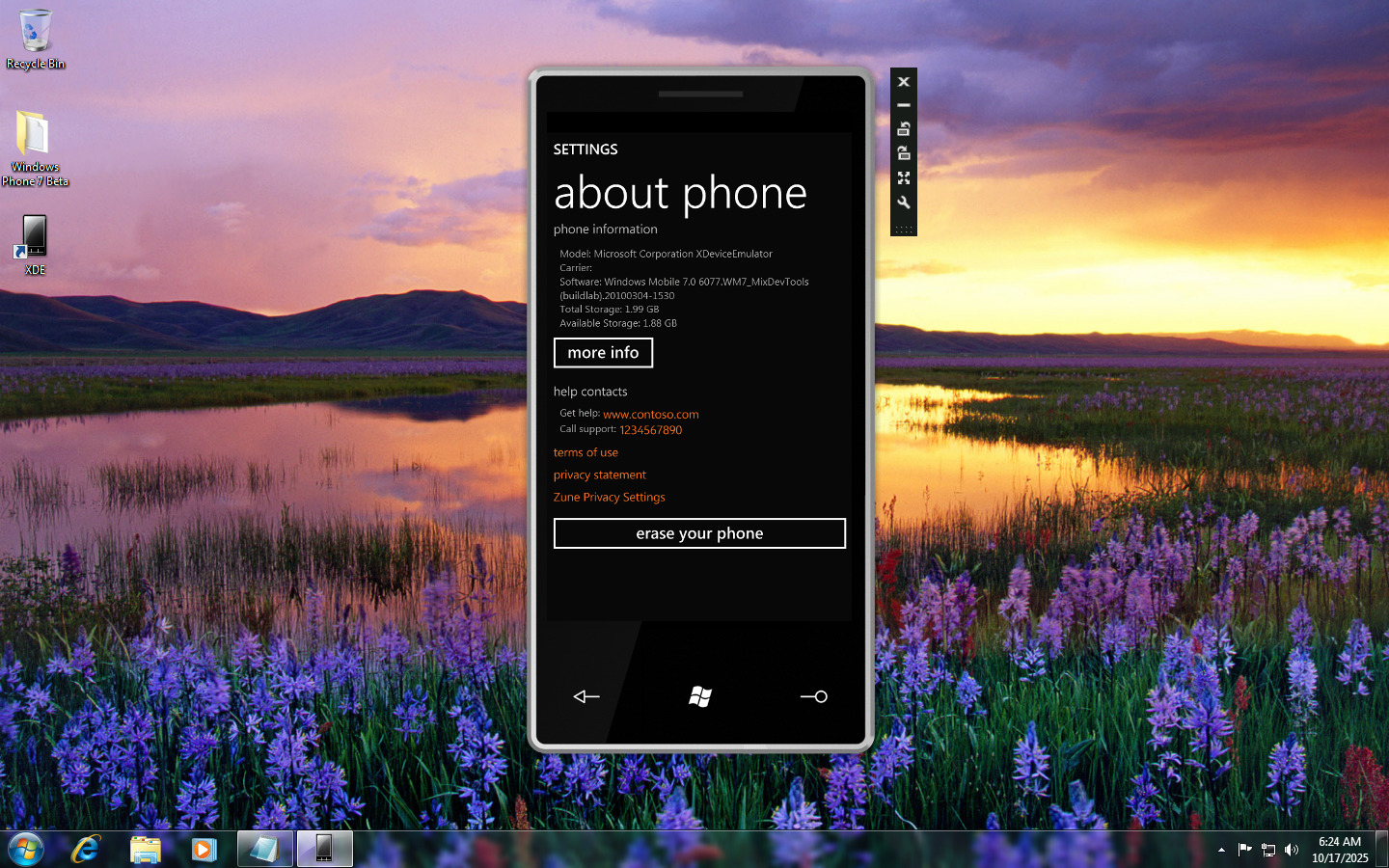1389x868 pixels.
Task: Open Notepad from the taskbar
Action: click(x=264, y=850)
